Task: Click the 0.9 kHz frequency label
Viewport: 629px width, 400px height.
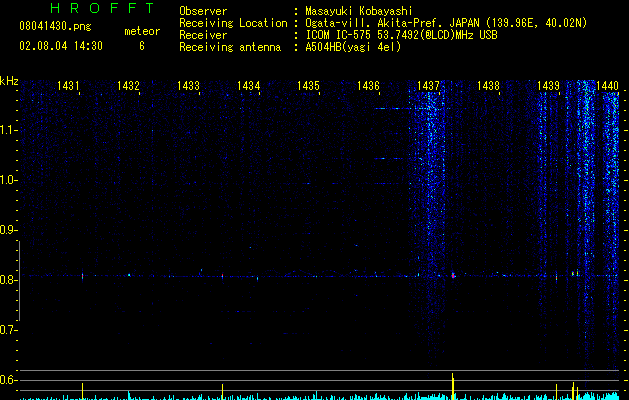Action: (x=8, y=230)
